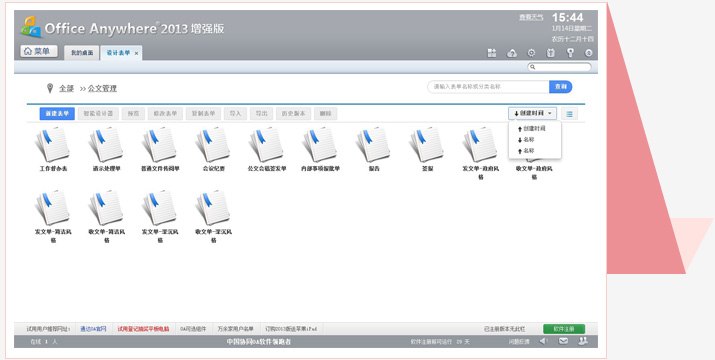Choose ascending 创建时间 sort option

click(532, 129)
